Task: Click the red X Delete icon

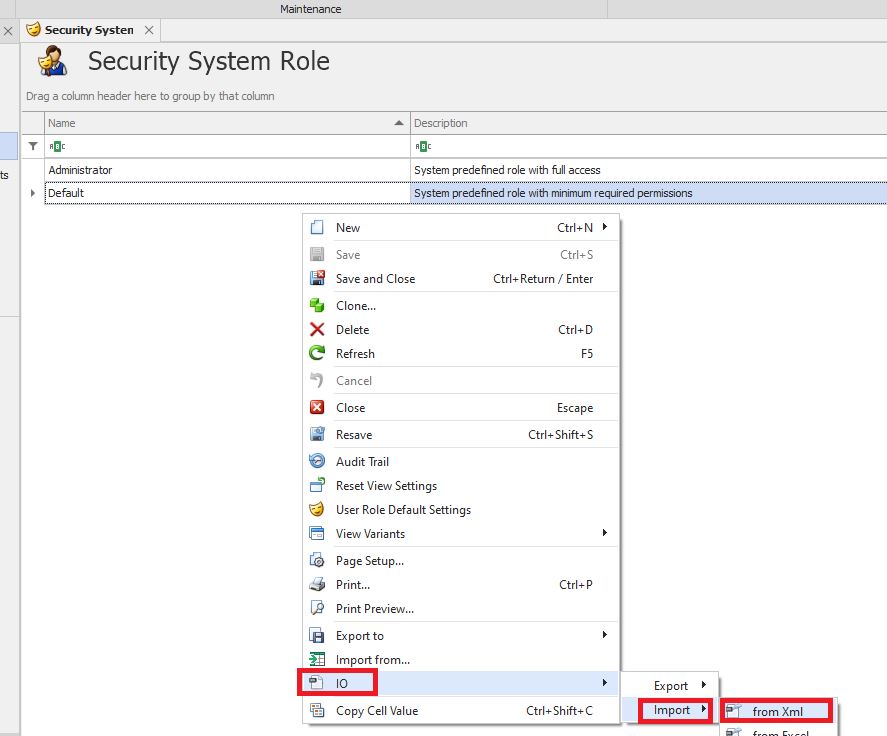Action: pos(317,330)
